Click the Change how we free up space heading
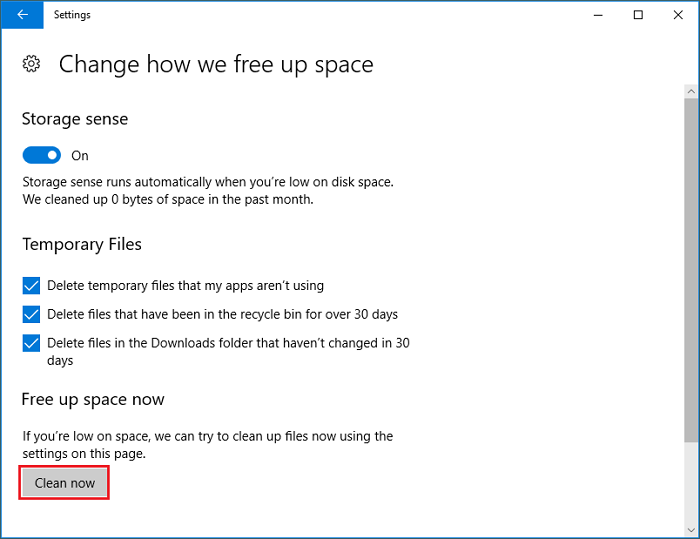This screenshot has width=700, height=539. pyautogui.click(x=216, y=65)
